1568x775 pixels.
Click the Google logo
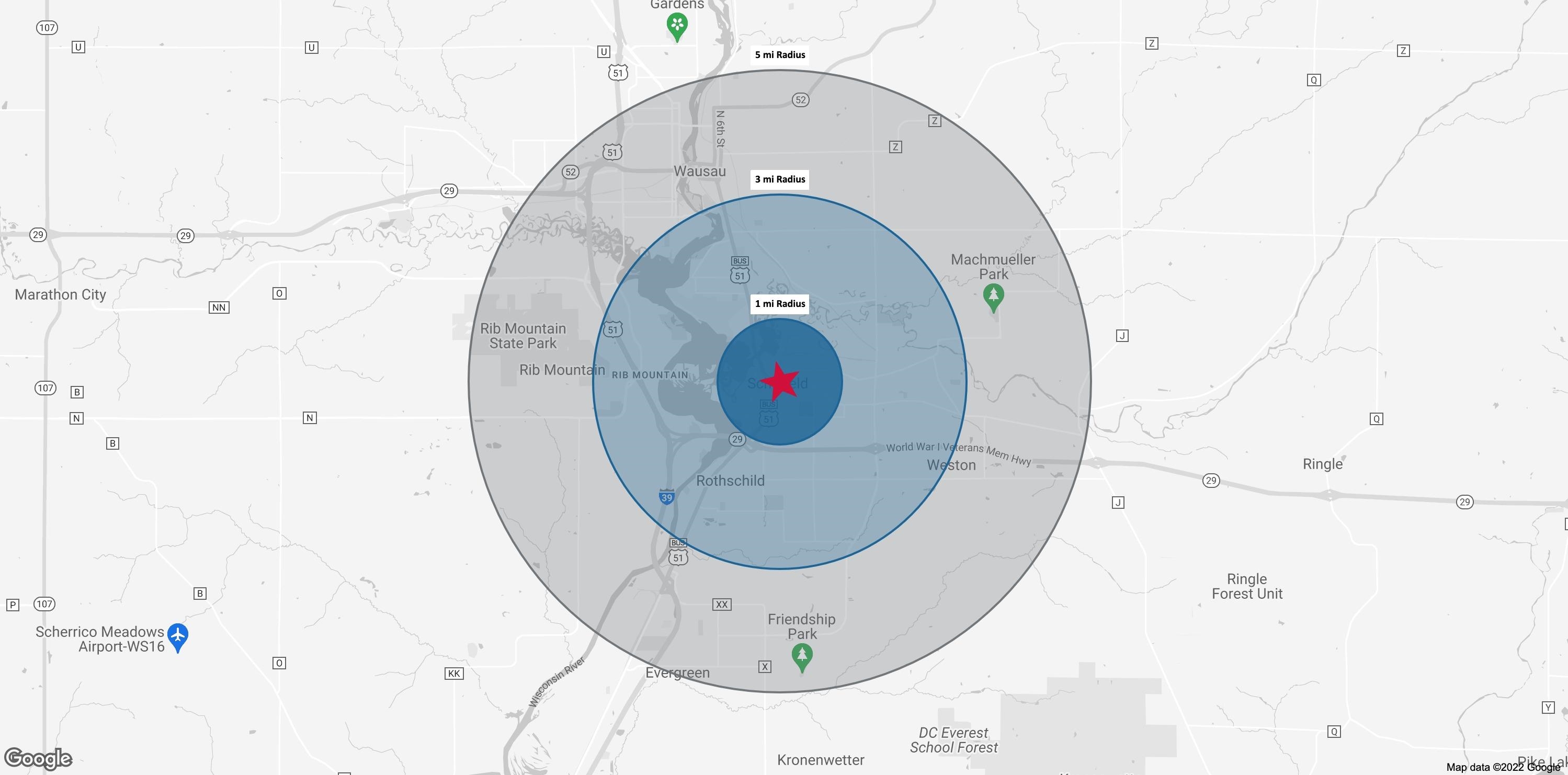click(x=38, y=759)
